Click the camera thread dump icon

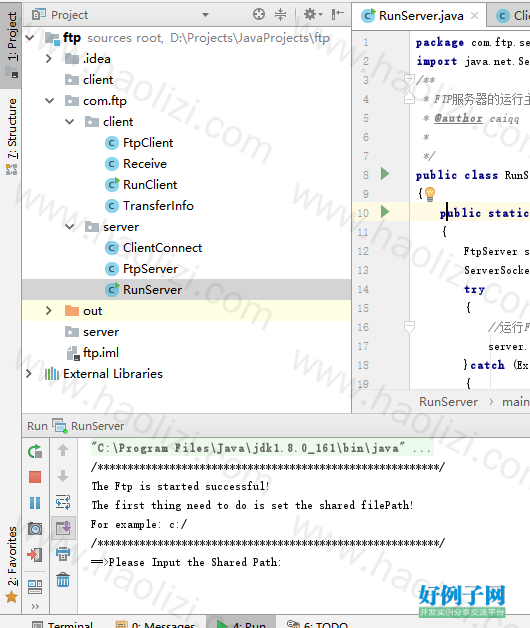[x=35, y=529]
